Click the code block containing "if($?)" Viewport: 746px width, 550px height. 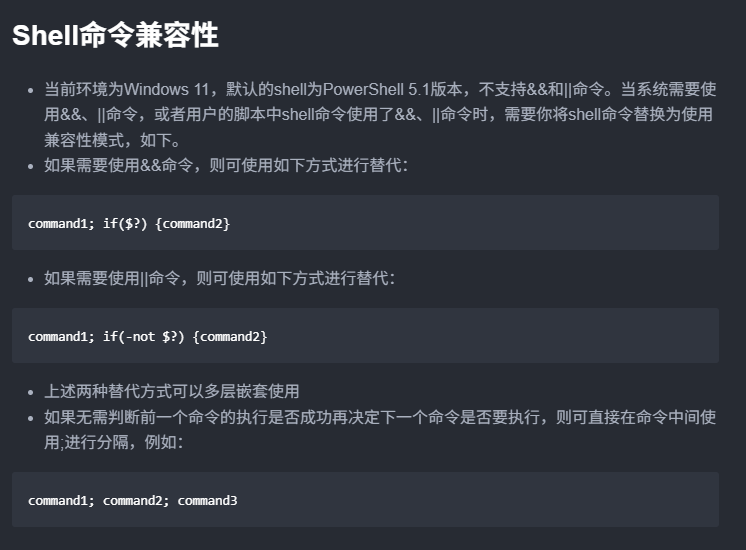click(365, 222)
